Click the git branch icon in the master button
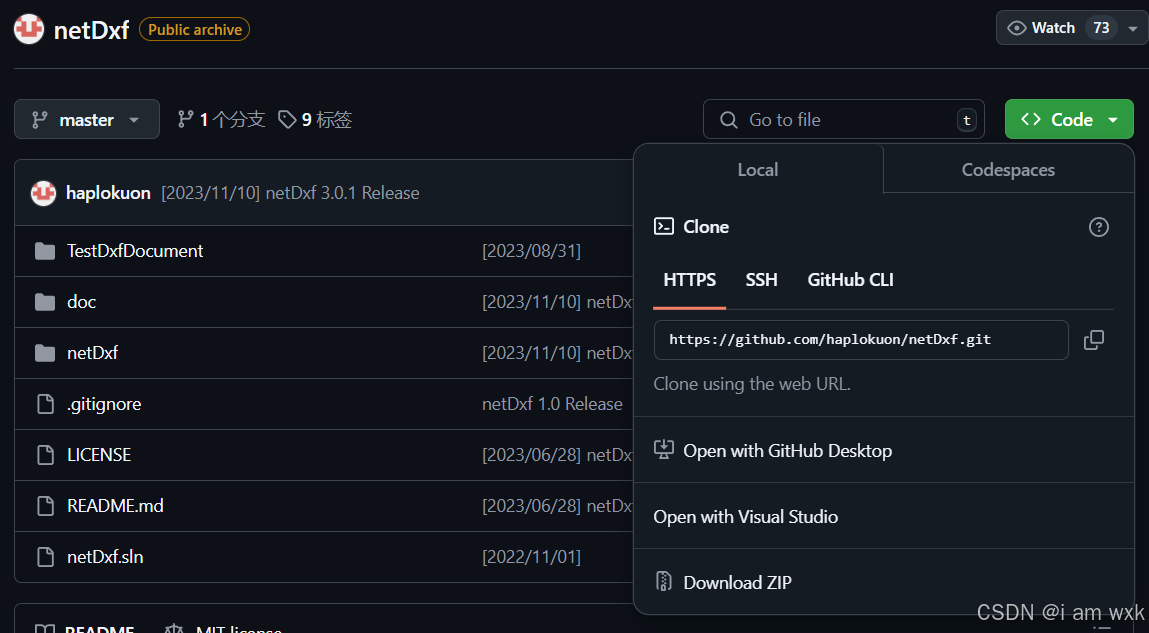The width and height of the screenshot is (1149, 633). [x=40, y=119]
